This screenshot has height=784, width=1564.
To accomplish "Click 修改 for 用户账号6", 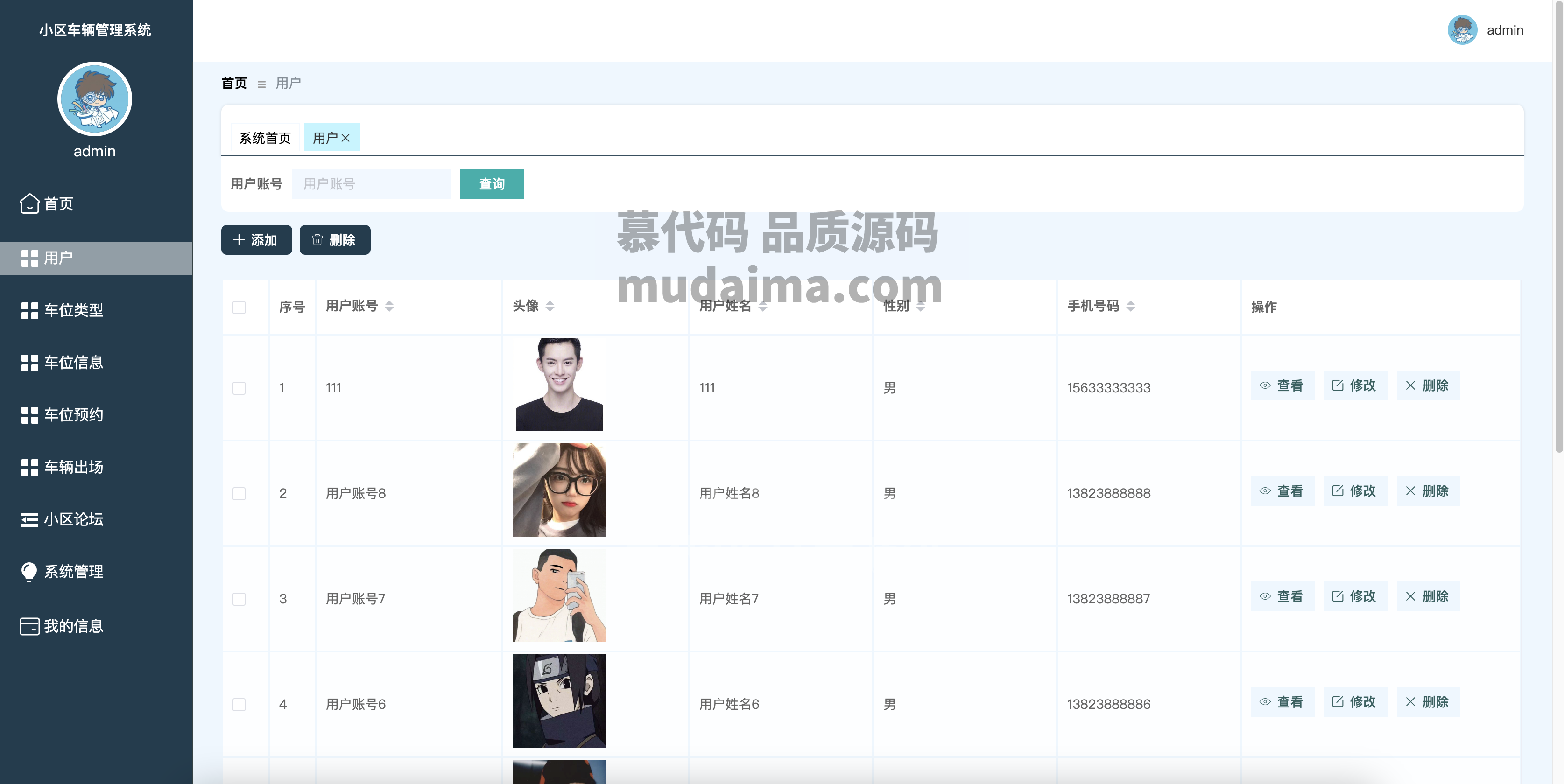I will pyautogui.click(x=1355, y=702).
